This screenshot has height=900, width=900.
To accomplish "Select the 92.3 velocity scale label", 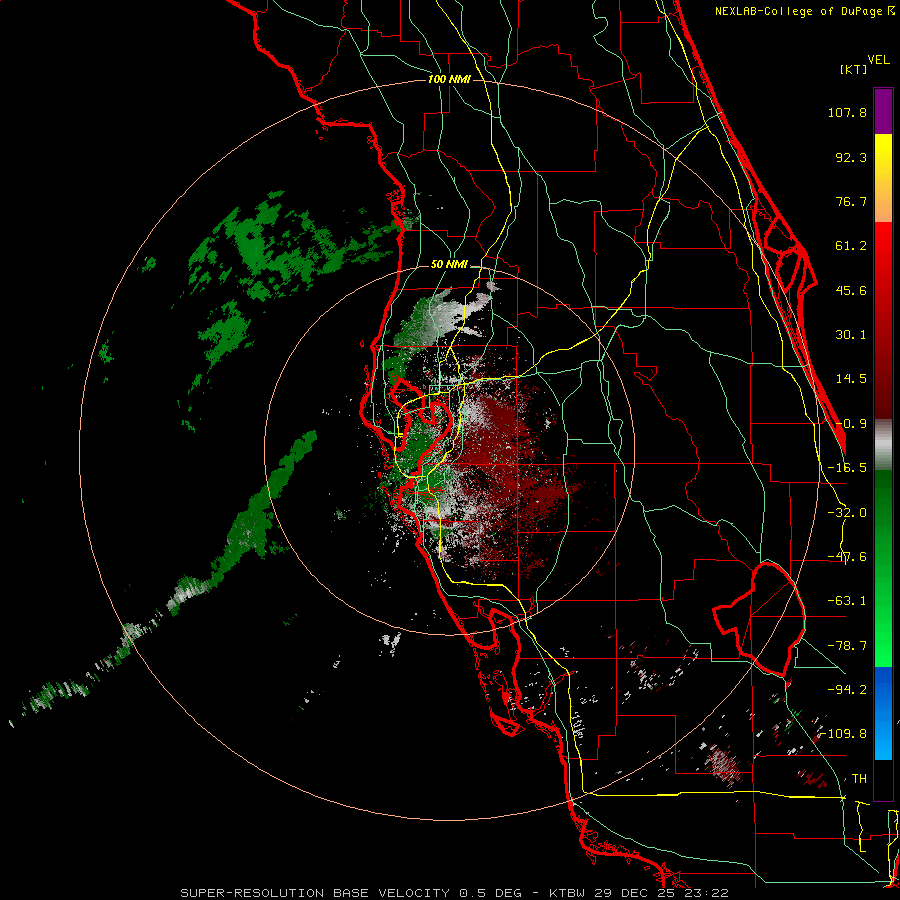I will pos(851,157).
